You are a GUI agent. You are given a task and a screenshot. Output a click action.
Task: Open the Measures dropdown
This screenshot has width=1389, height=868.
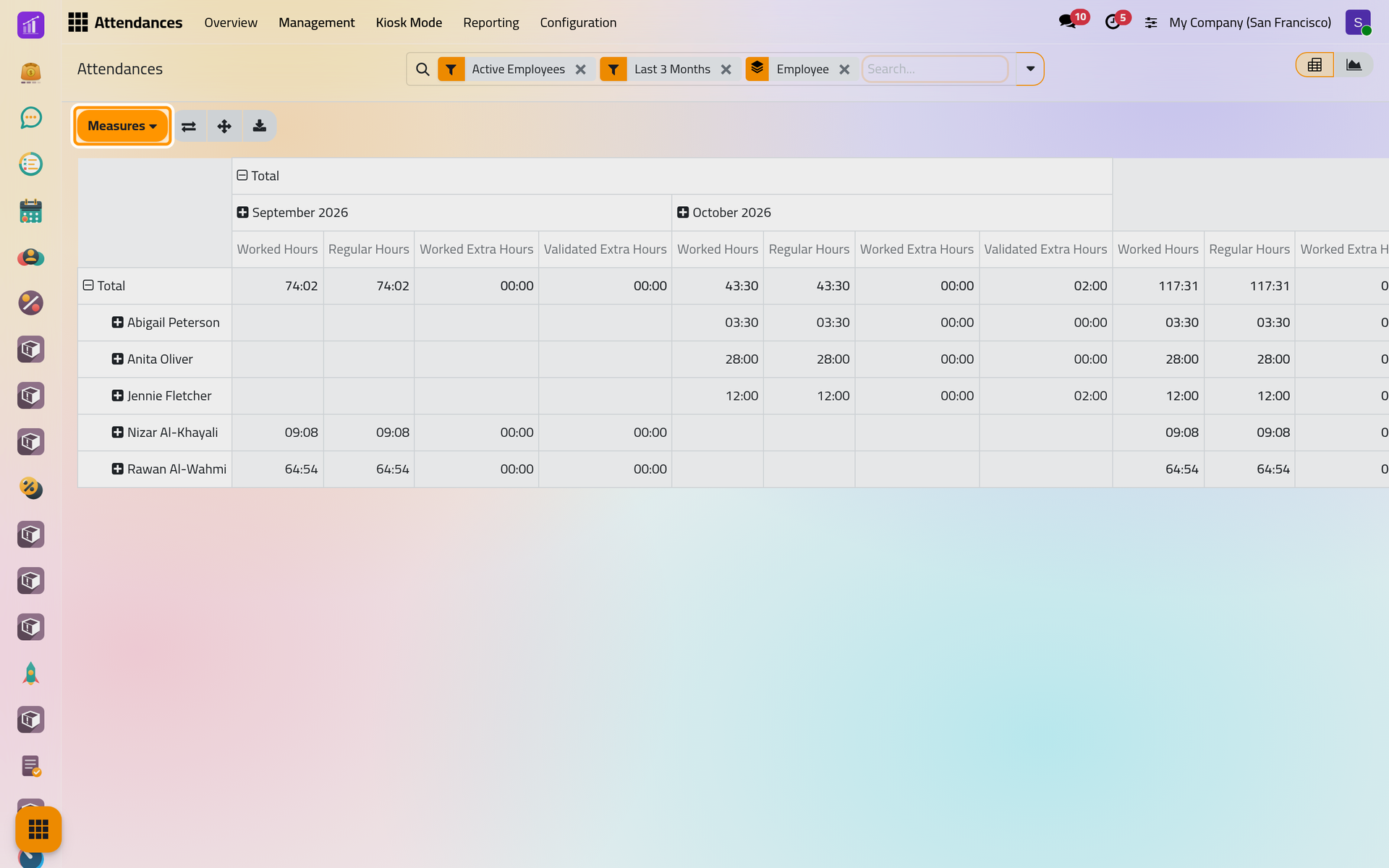pos(122,126)
